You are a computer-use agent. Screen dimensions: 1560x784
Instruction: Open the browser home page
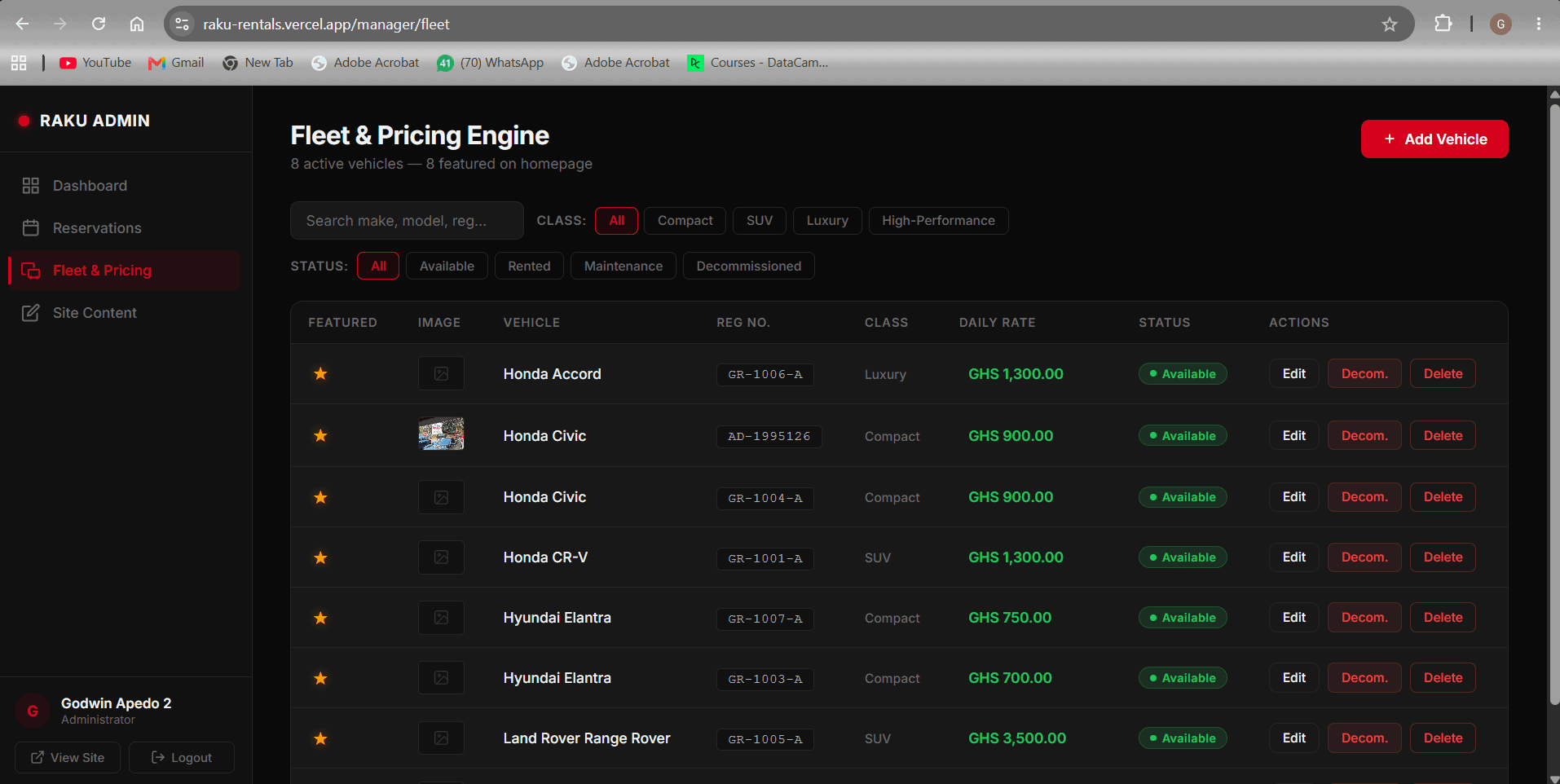pos(137,24)
